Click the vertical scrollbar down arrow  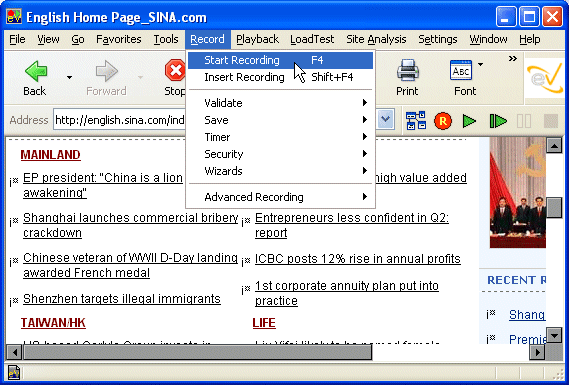(554, 335)
